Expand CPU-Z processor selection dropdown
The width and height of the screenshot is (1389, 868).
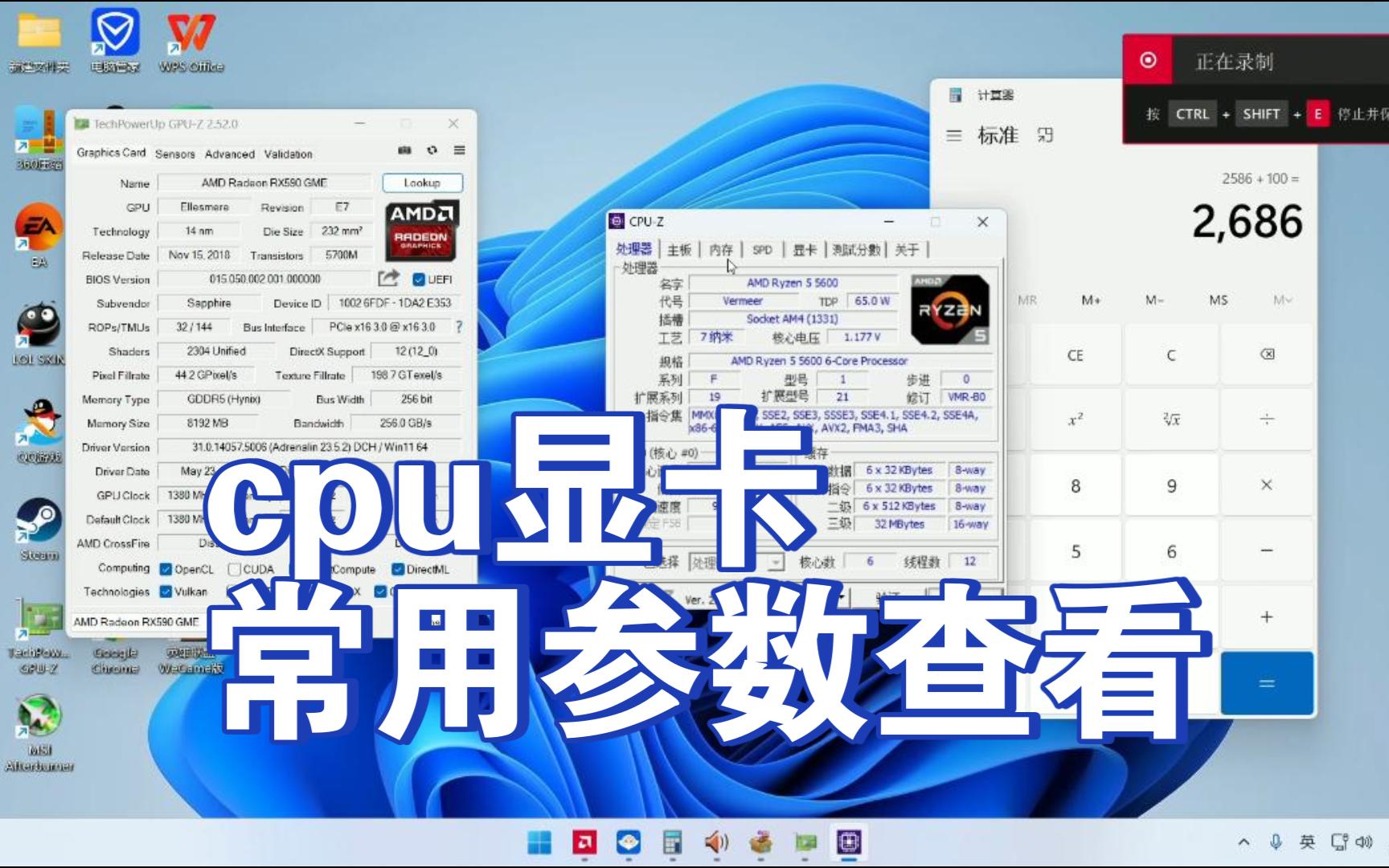[x=776, y=563]
